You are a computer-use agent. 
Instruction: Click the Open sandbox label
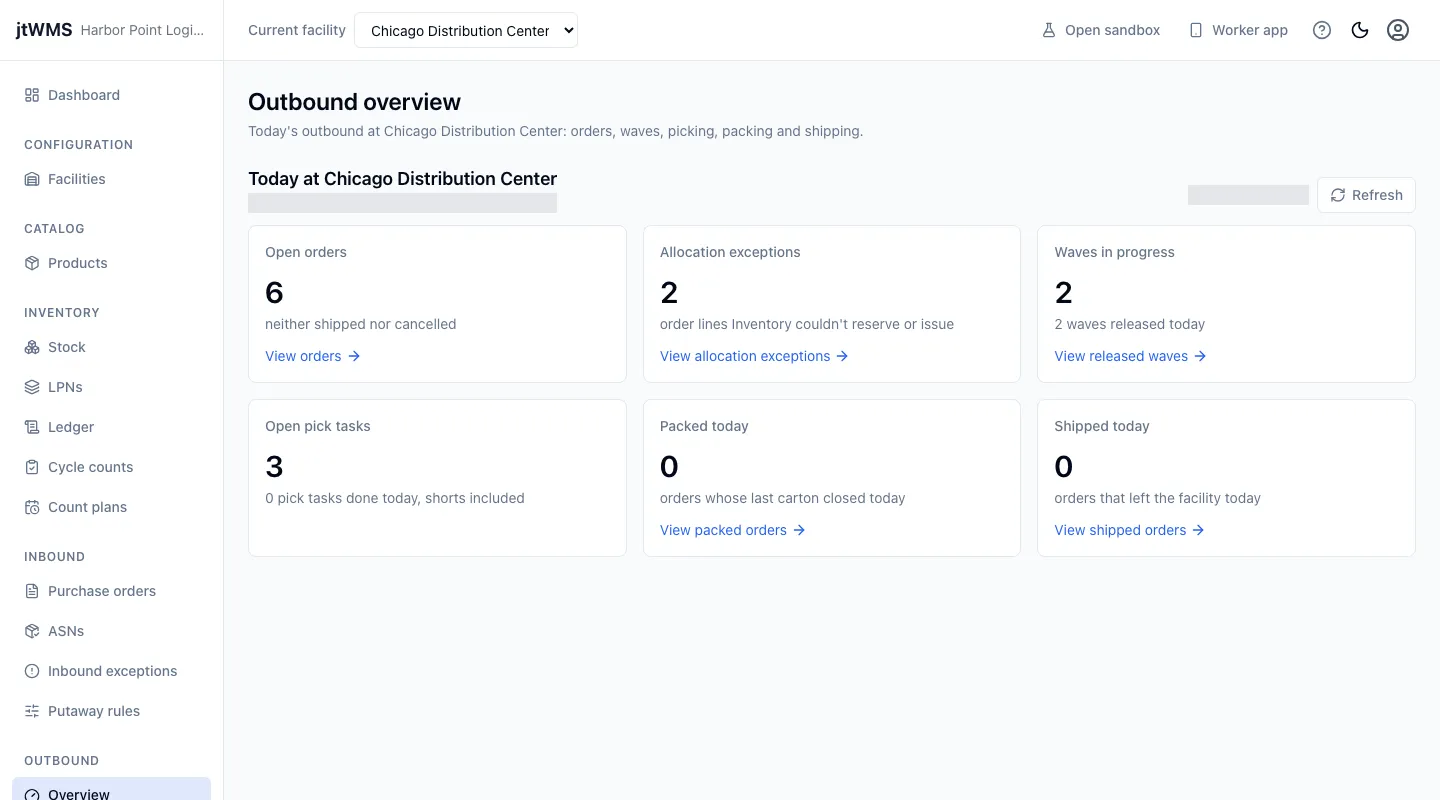1112,30
